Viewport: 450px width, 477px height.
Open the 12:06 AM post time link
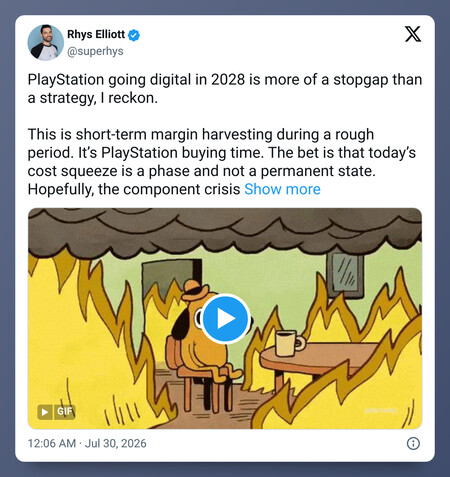pos(52,443)
